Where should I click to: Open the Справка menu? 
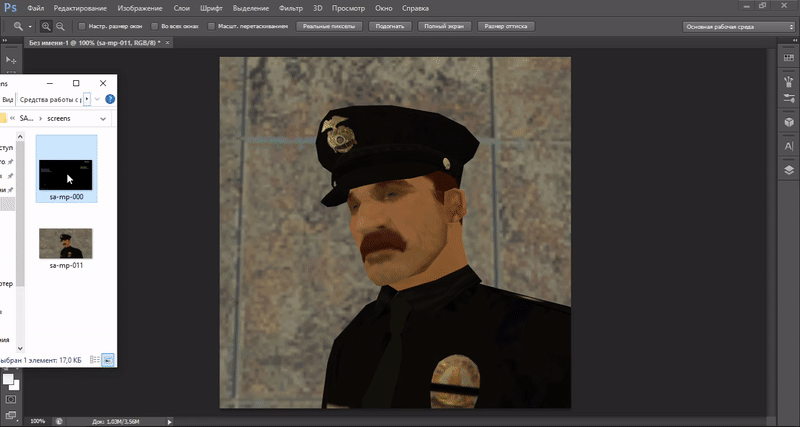415,8
